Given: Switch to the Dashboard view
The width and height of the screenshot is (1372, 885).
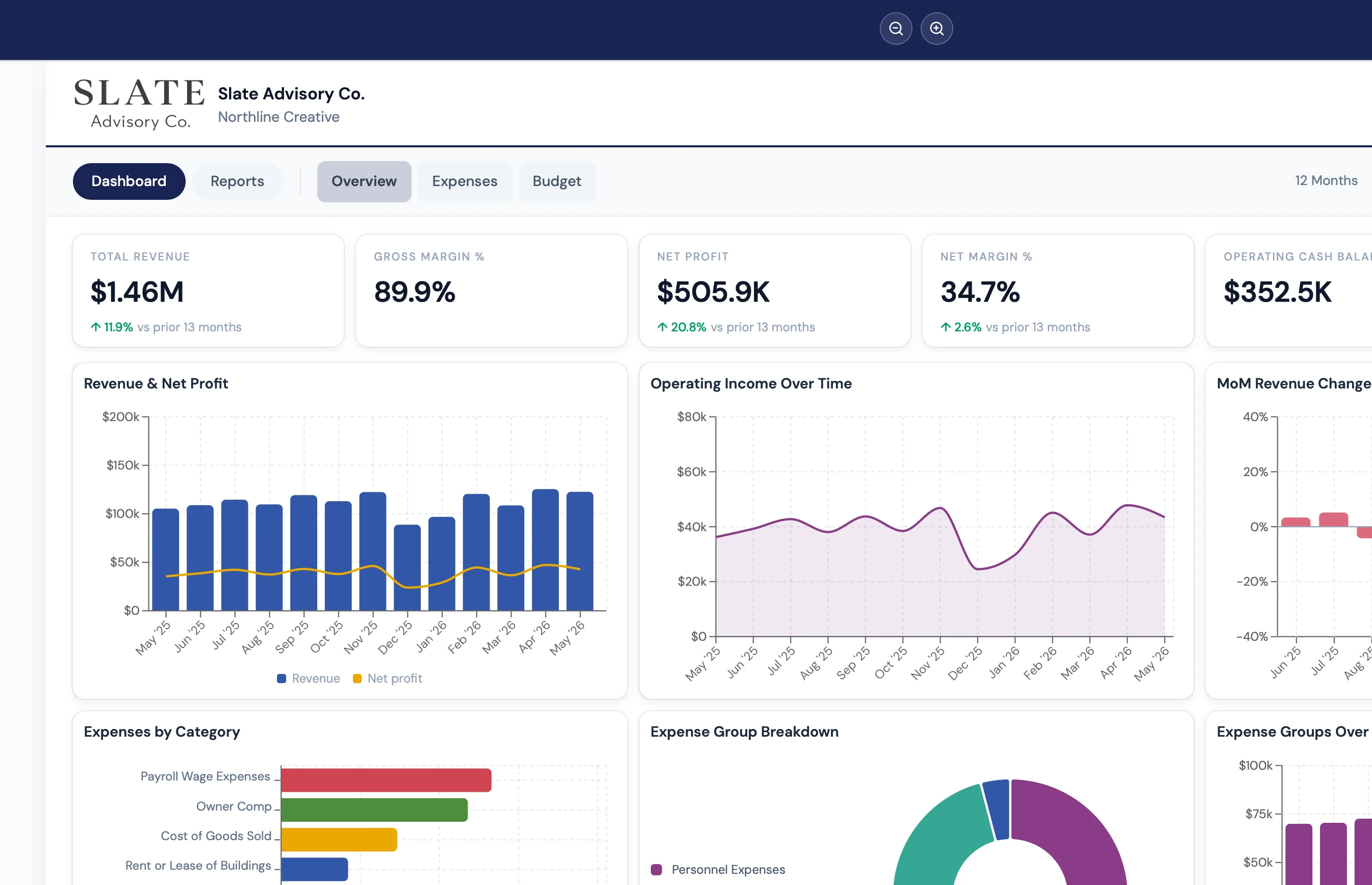Looking at the screenshot, I should 129,181.
